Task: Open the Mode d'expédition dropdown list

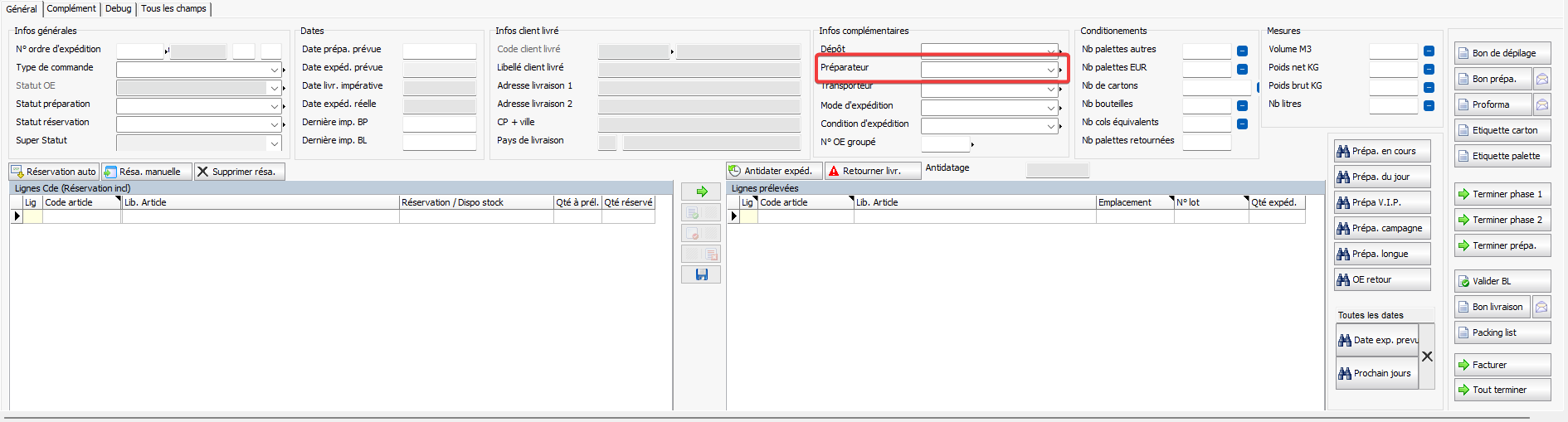Action: [x=1050, y=109]
